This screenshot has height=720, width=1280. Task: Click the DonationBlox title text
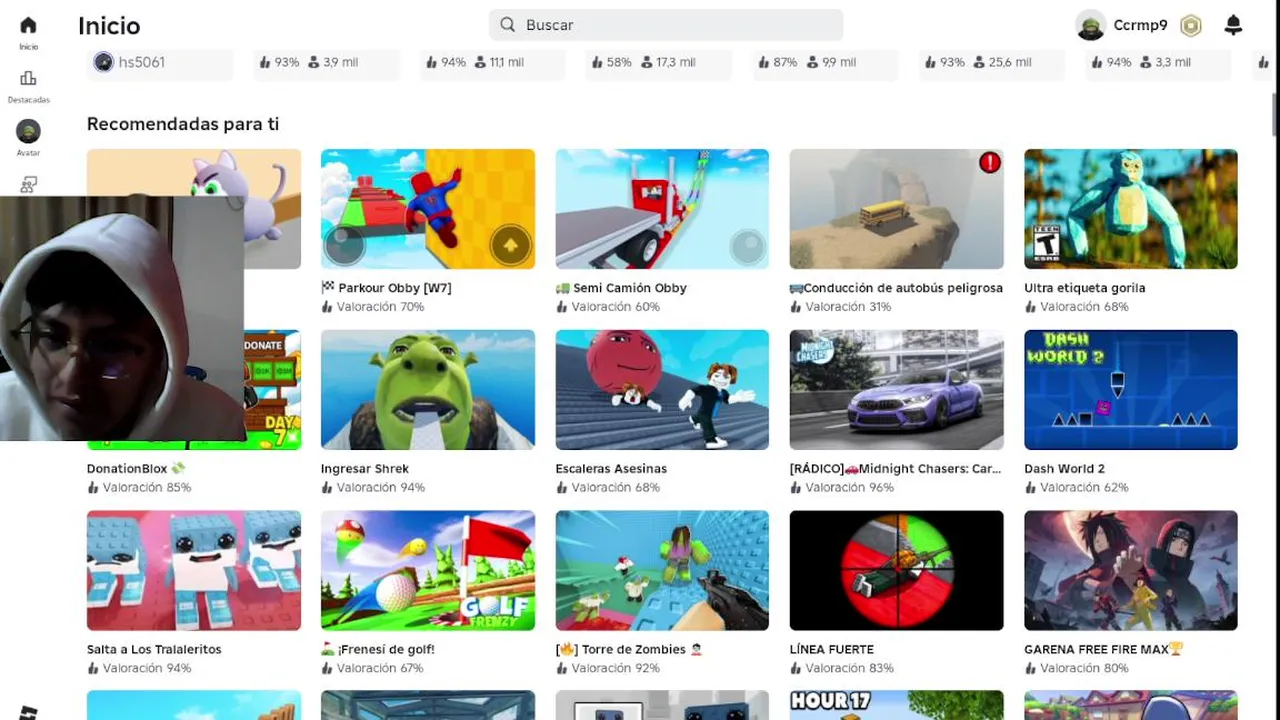(136, 469)
